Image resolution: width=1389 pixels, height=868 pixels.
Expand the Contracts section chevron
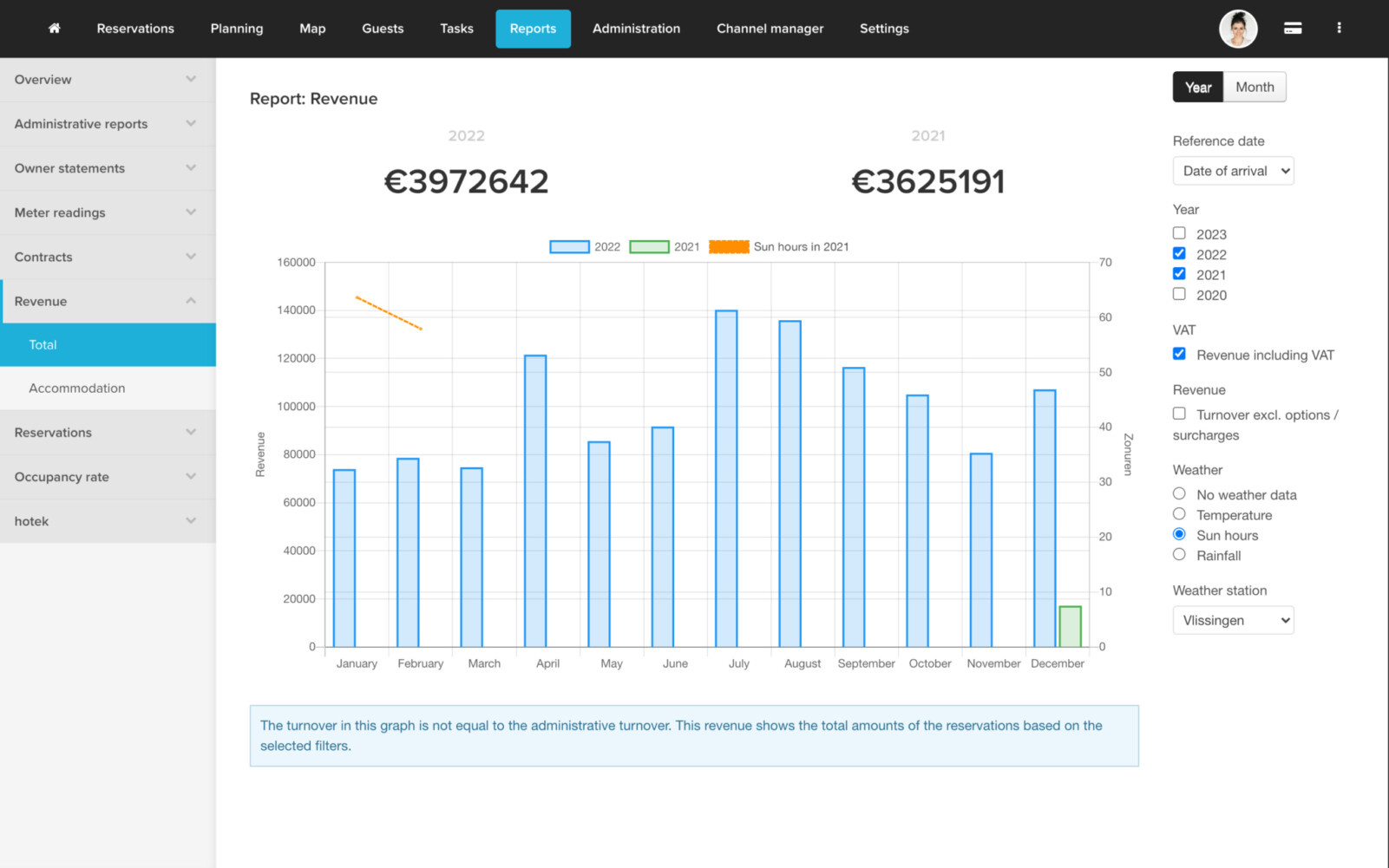coord(191,257)
